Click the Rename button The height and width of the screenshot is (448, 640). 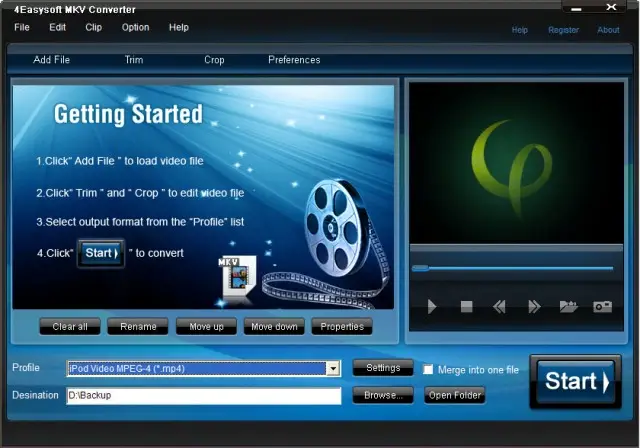click(138, 326)
